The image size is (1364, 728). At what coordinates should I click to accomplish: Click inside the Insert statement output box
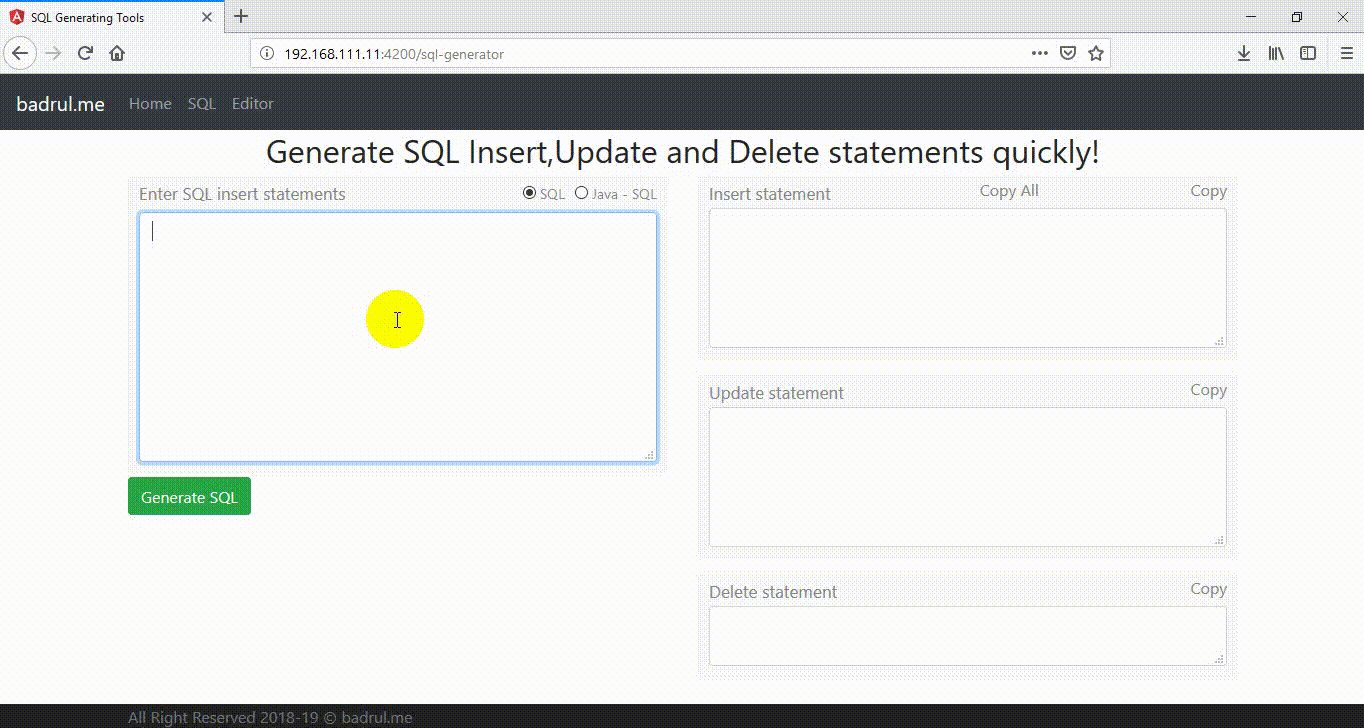click(x=967, y=278)
